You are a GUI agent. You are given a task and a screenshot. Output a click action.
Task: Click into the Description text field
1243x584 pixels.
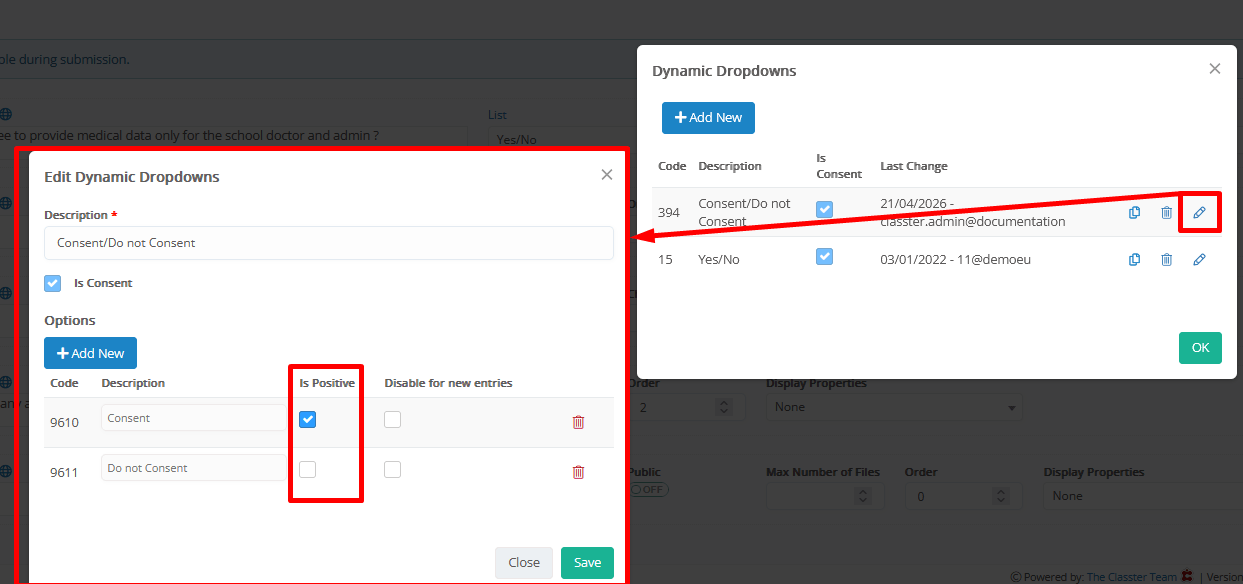[328, 243]
